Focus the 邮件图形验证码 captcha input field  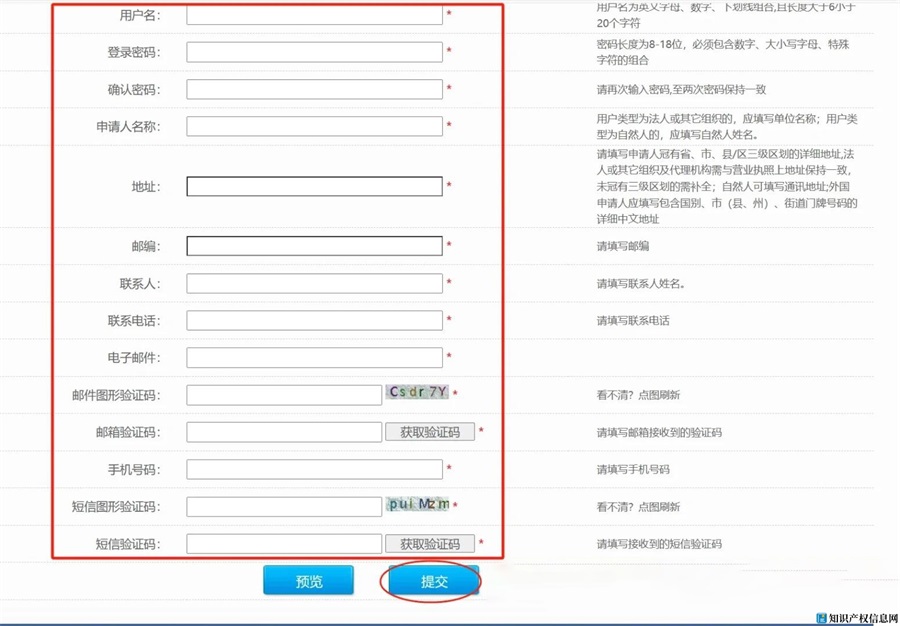pyautogui.click(x=284, y=395)
